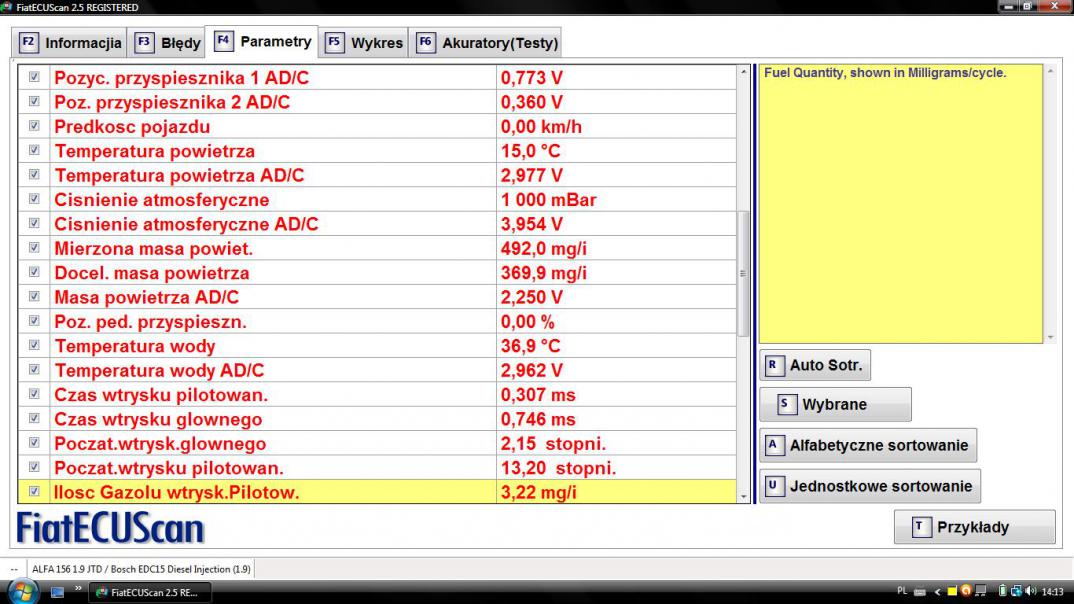Open the volume speaker tray icon

pos(1031,591)
